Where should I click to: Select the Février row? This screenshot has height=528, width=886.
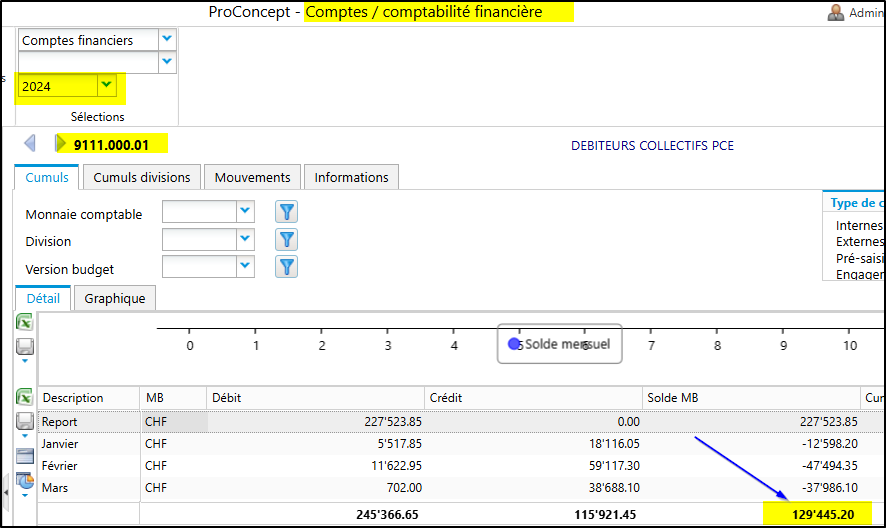461,466
